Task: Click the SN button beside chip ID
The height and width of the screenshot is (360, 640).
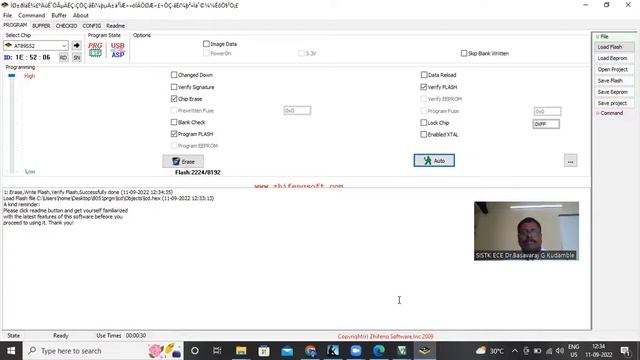Action: 77,58
